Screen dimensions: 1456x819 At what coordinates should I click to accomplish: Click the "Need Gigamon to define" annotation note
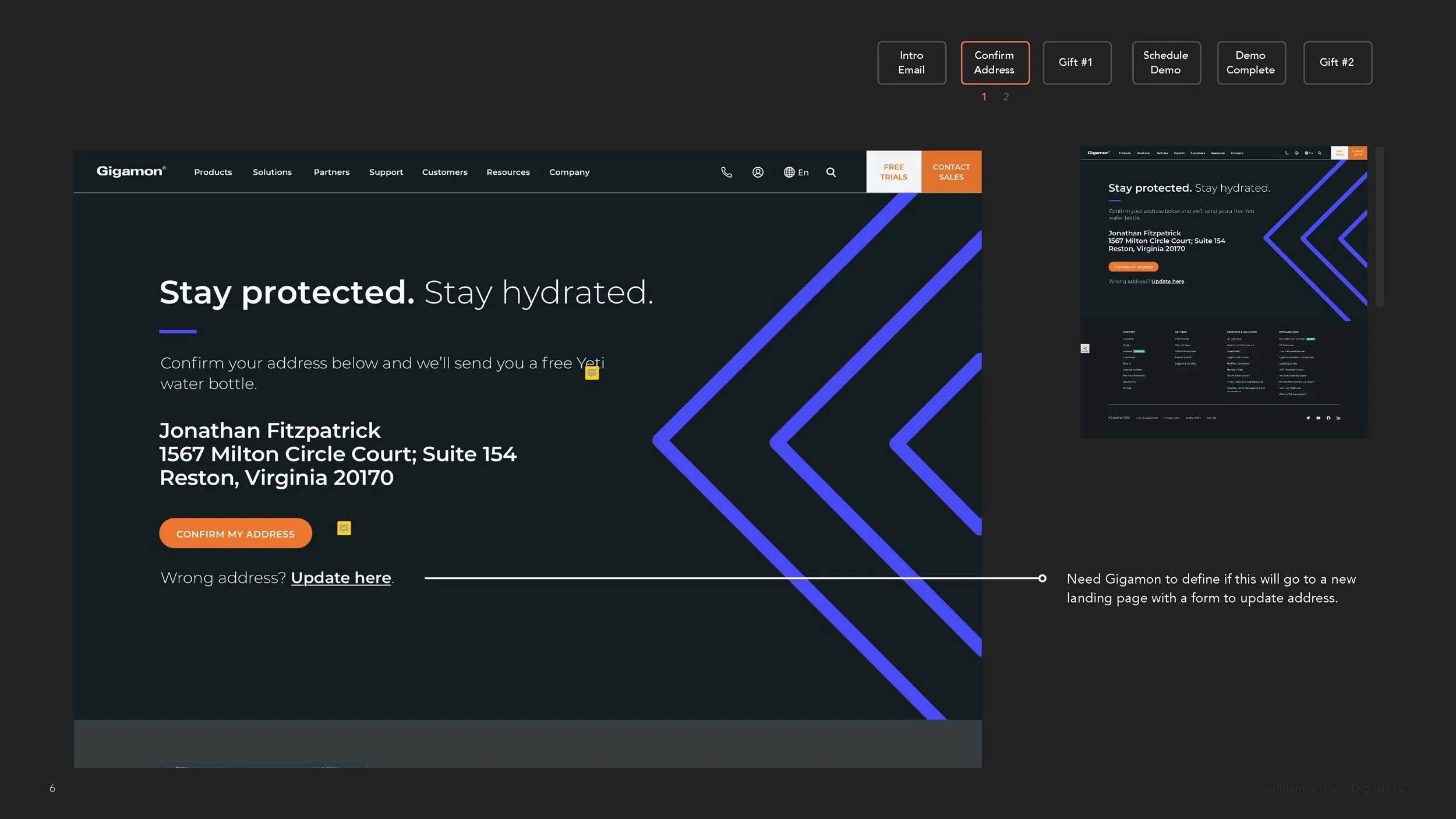(1211, 588)
